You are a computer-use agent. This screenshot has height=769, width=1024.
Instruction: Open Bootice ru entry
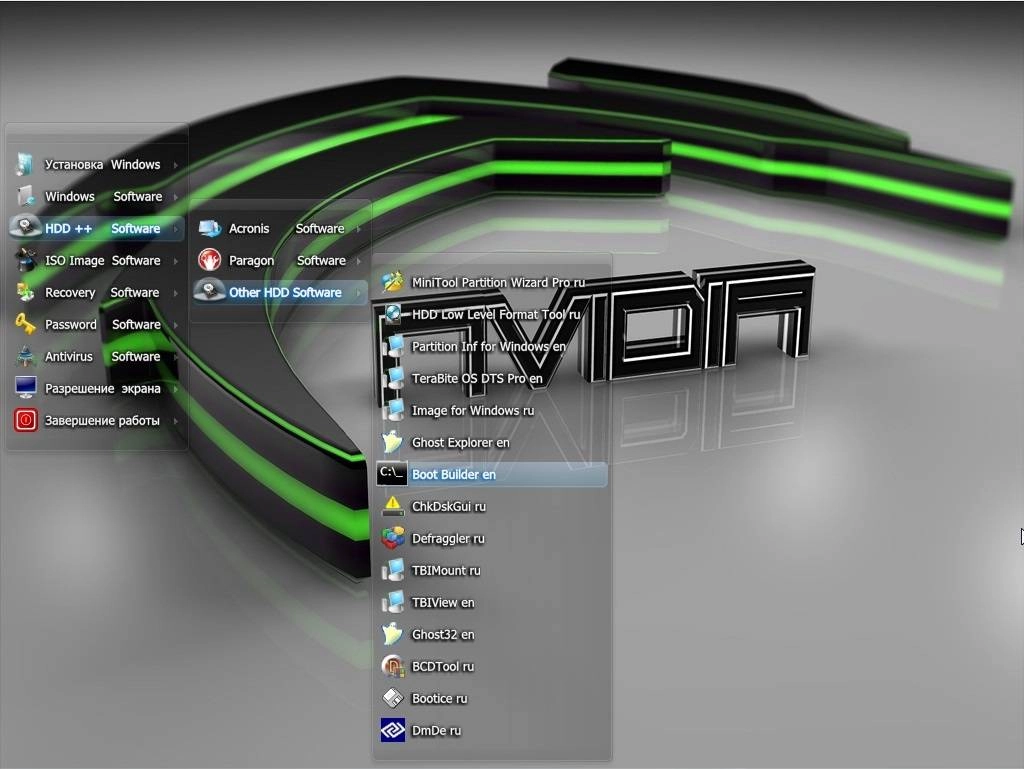point(492,698)
